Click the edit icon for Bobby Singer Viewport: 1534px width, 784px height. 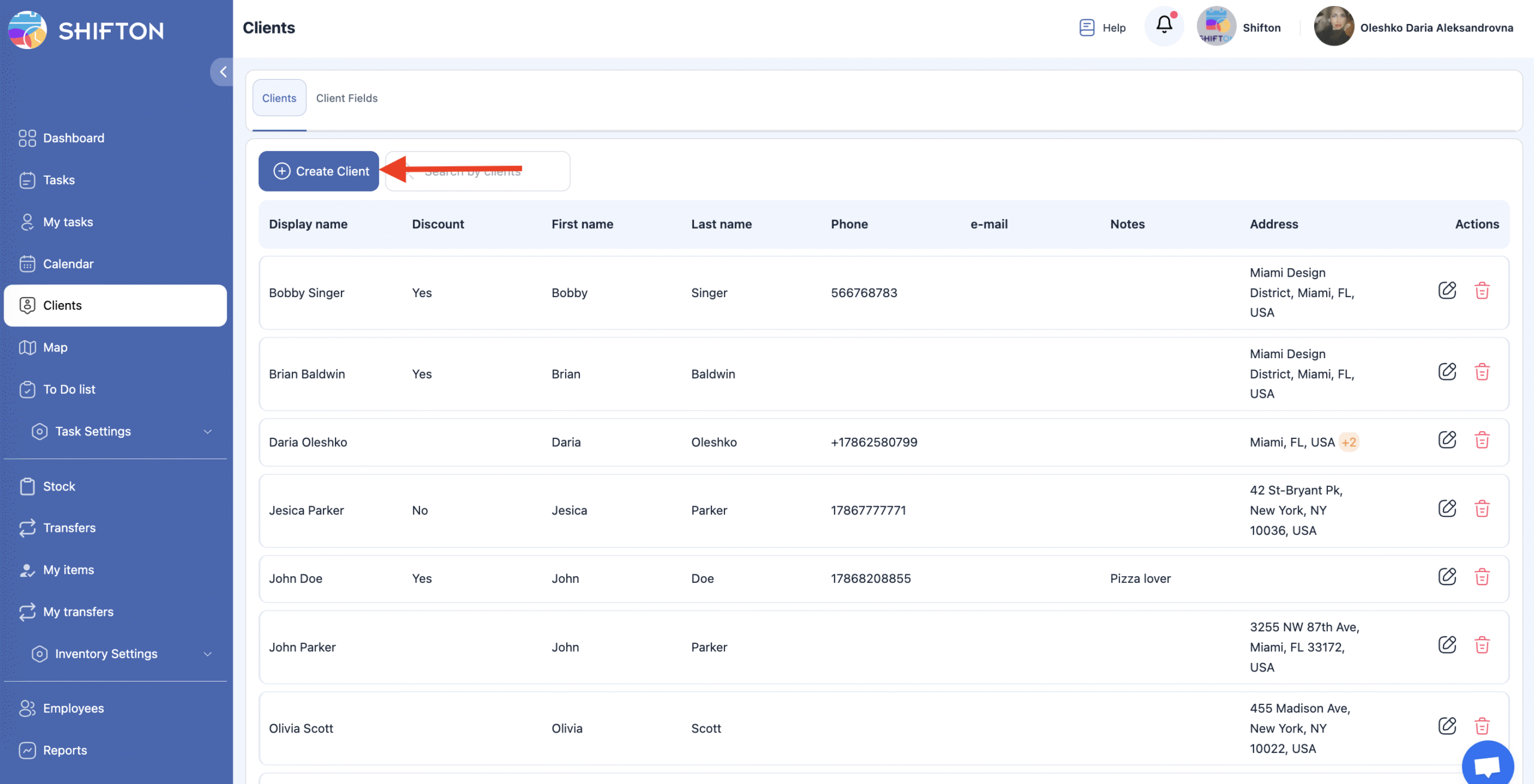click(x=1447, y=291)
